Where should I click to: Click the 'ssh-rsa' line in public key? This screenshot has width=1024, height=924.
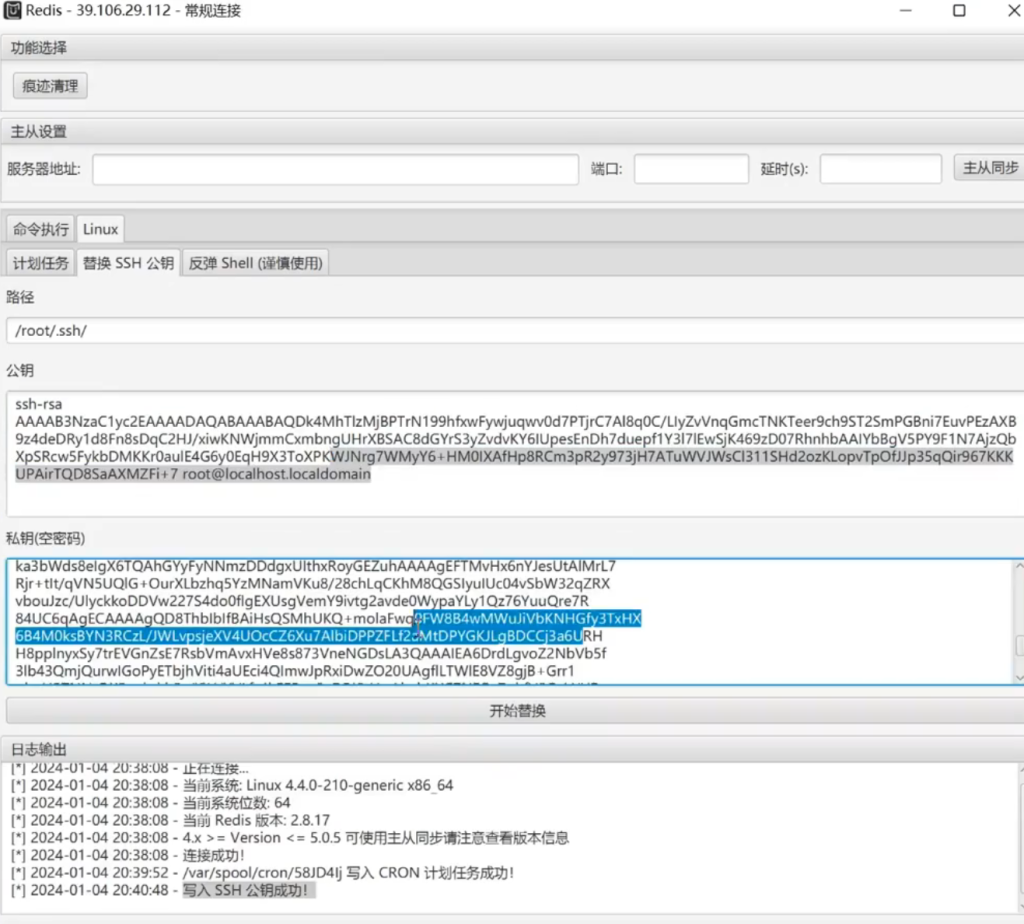39,404
